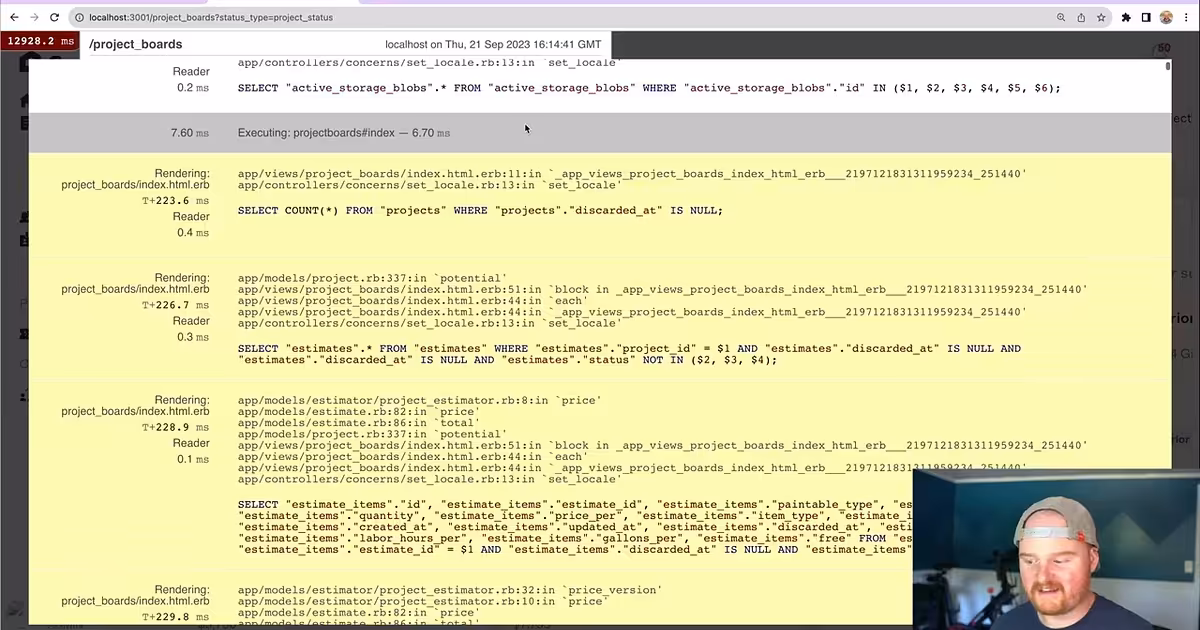This screenshot has width=1200, height=630.
Task: Open the Chrome three-dot menu
Action: coord(1186,17)
